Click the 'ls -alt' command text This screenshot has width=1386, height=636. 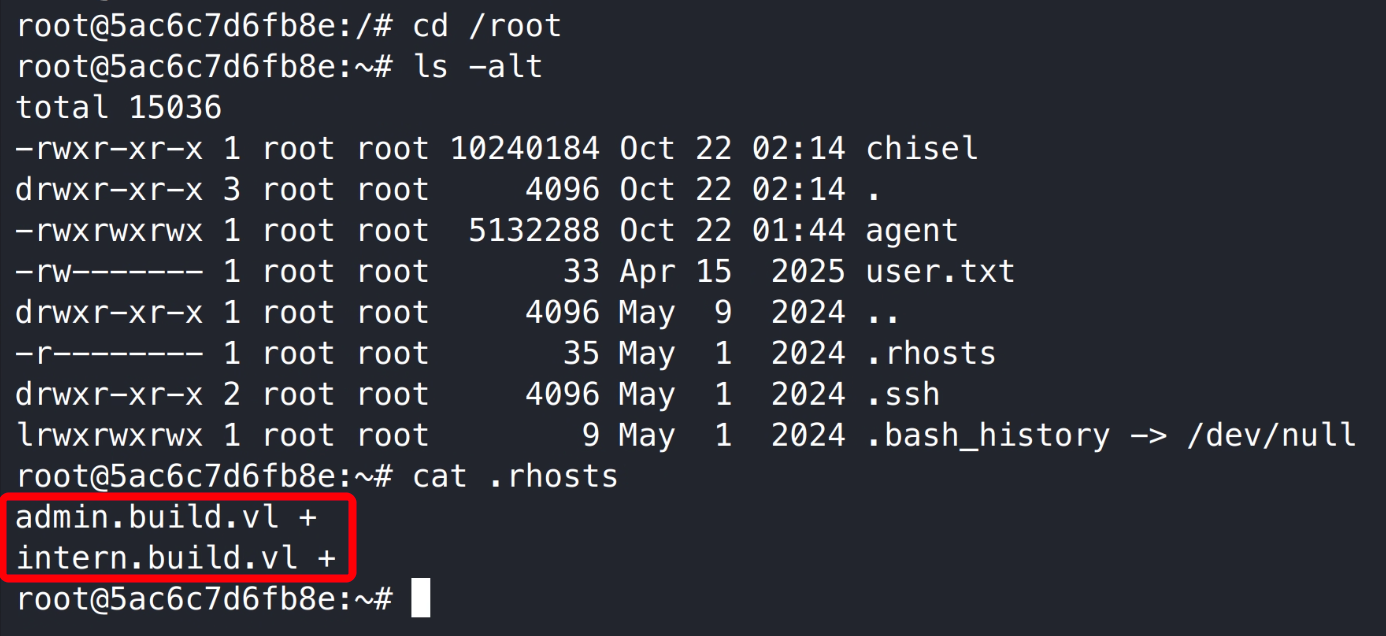coord(477,67)
